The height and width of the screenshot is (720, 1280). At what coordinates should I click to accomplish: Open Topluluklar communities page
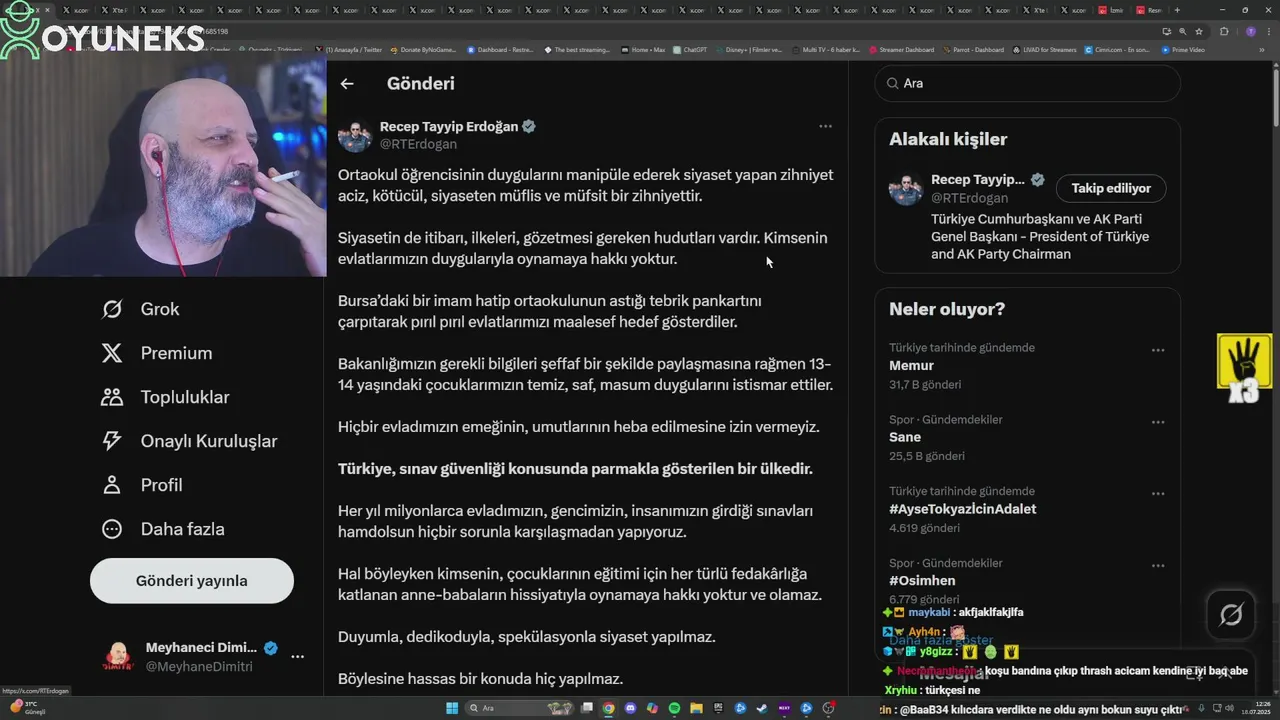click(x=164, y=397)
